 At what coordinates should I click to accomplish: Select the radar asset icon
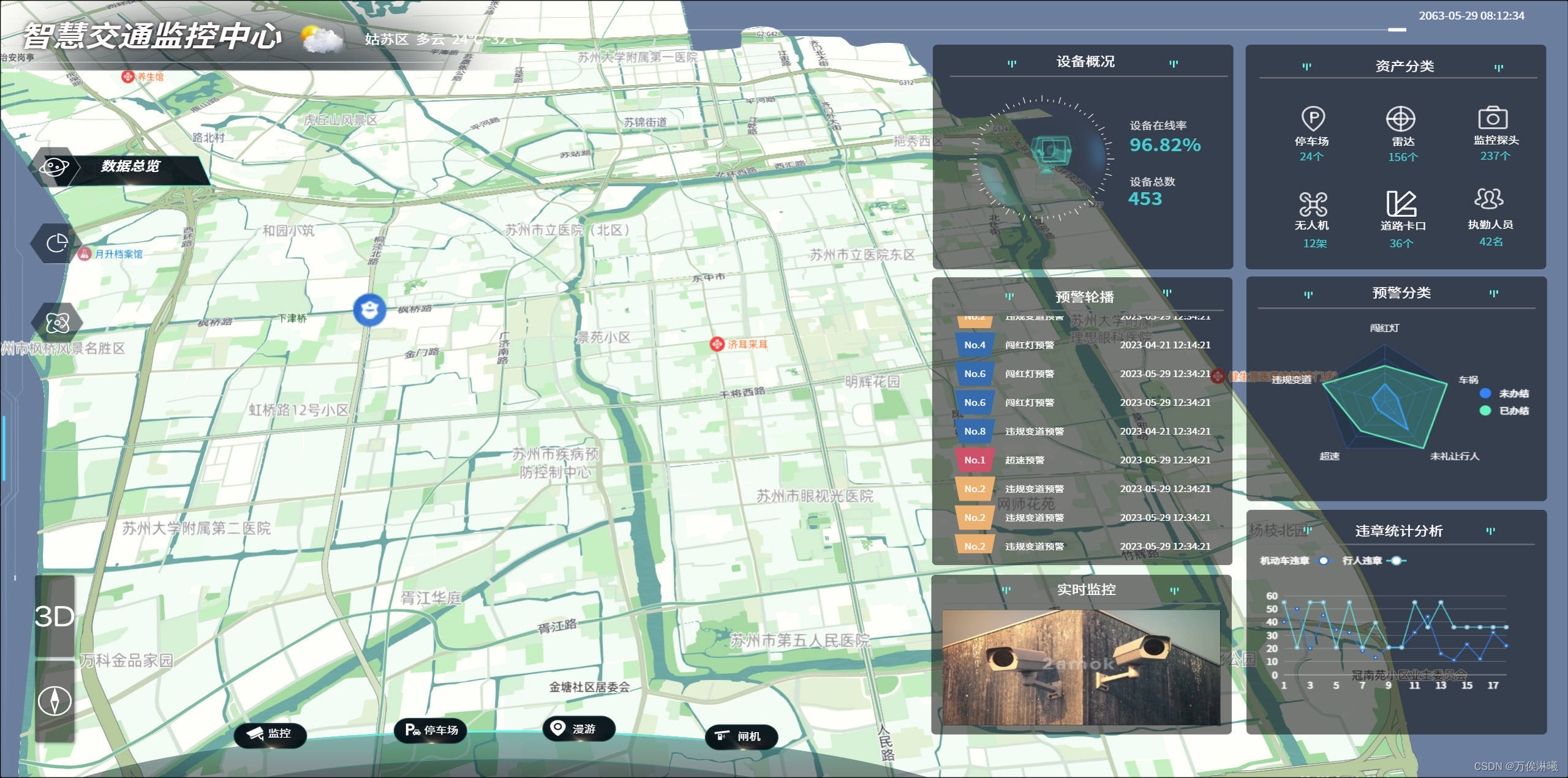pos(1400,119)
